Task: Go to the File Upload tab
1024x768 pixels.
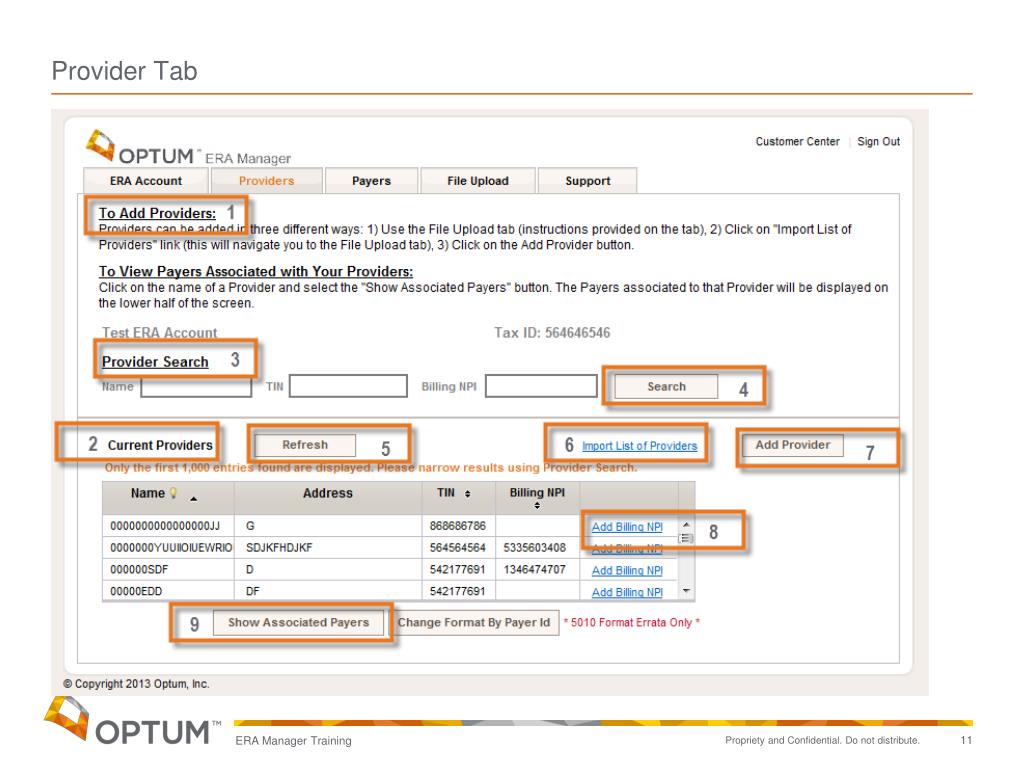Action: click(478, 181)
